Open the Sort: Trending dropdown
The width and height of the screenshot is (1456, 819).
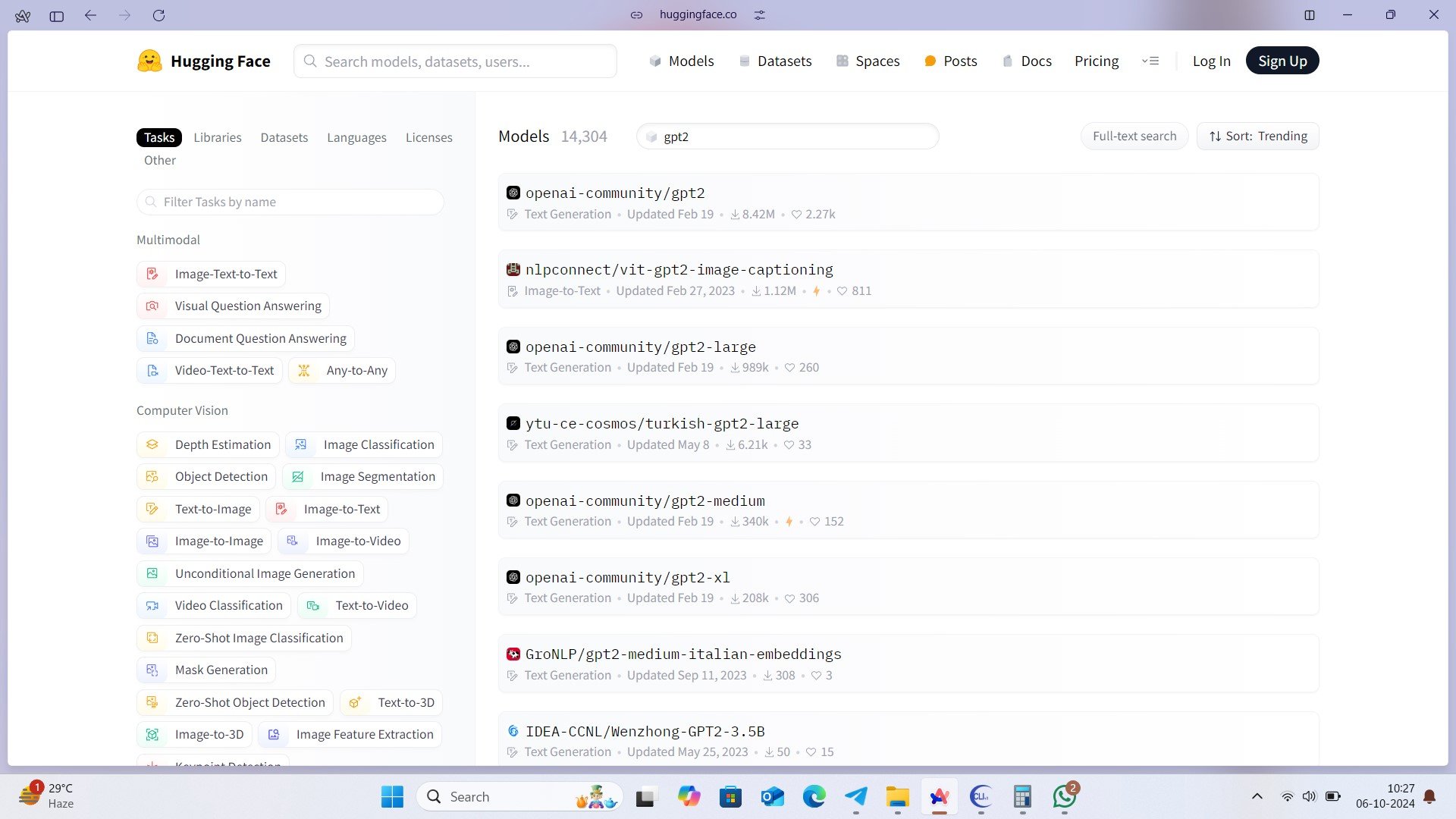click(x=1258, y=136)
